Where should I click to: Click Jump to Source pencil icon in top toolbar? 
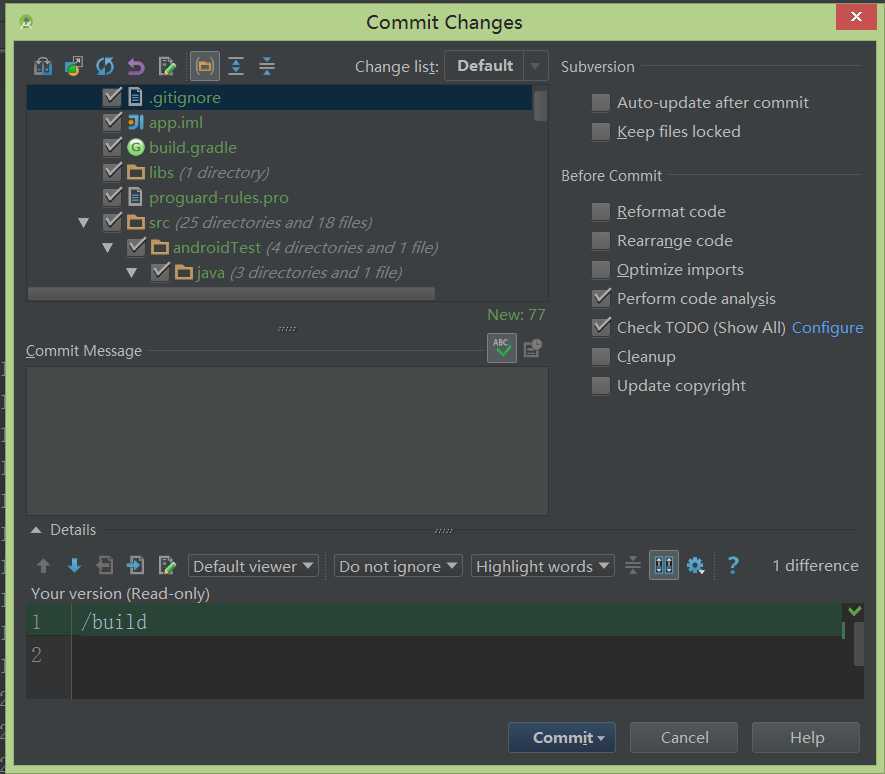(167, 66)
